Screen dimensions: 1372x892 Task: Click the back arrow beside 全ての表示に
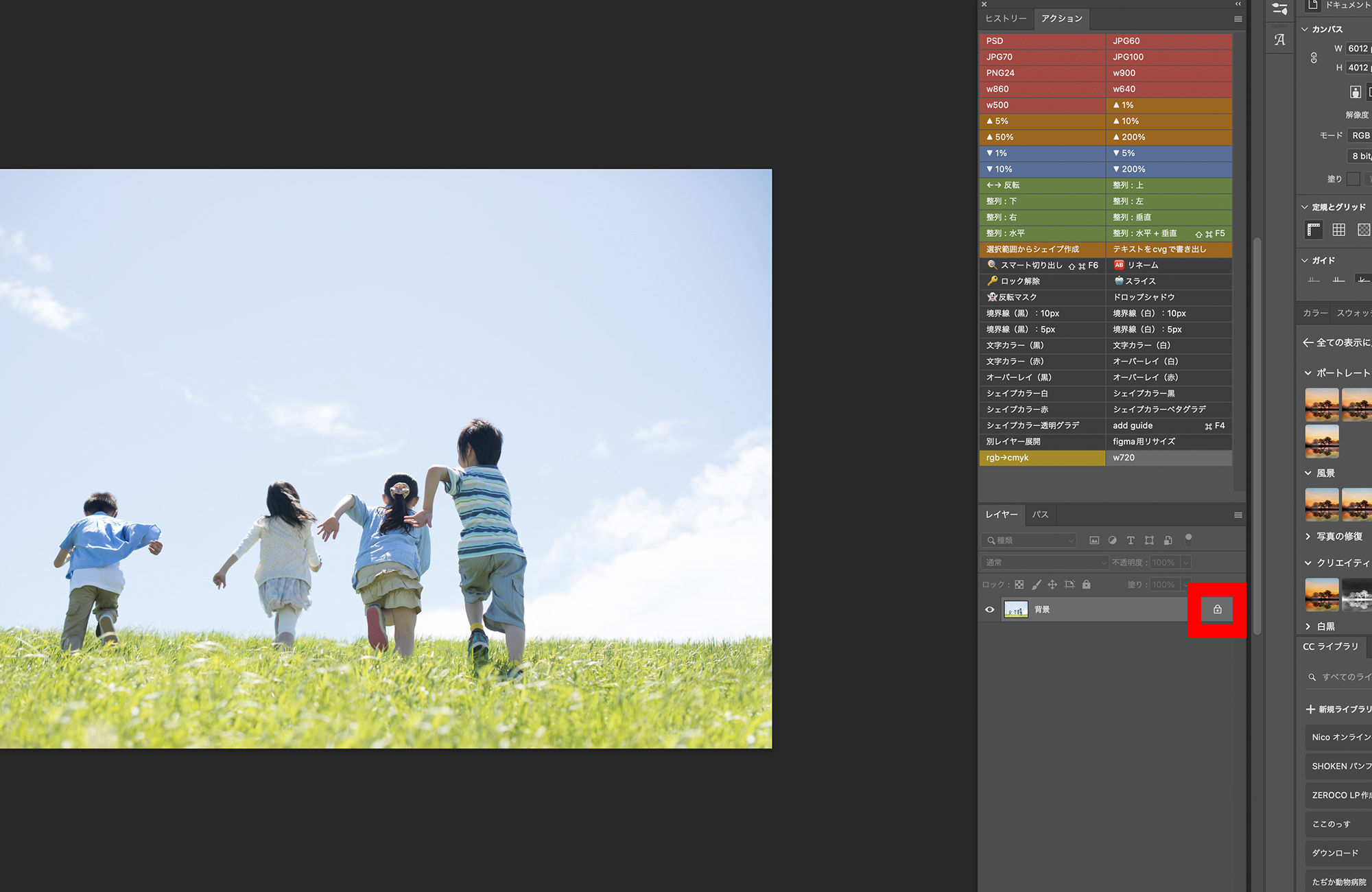(1308, 342)
